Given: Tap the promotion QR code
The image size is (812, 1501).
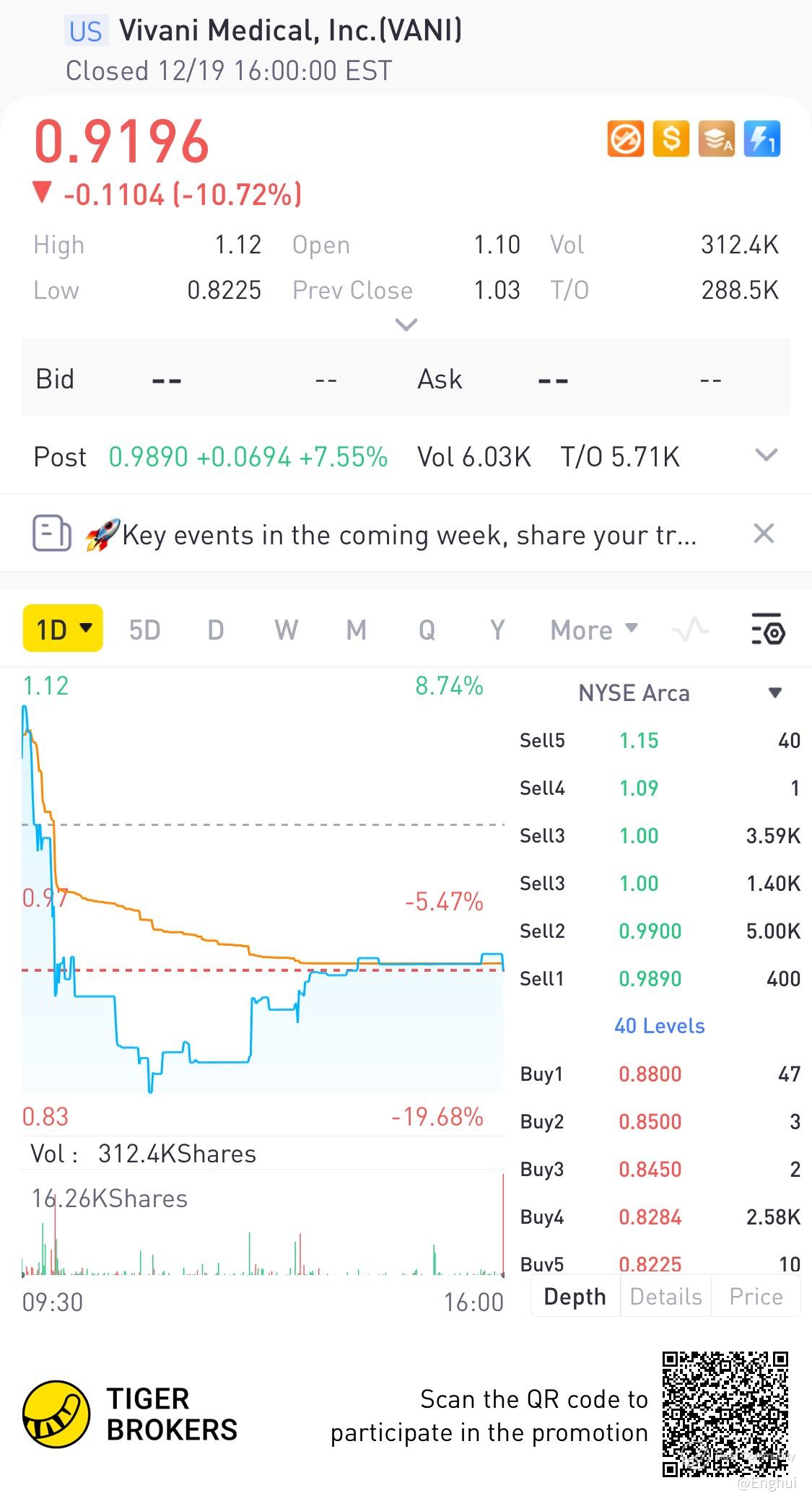Looking at the screenshot, I should click(725, 1414).
